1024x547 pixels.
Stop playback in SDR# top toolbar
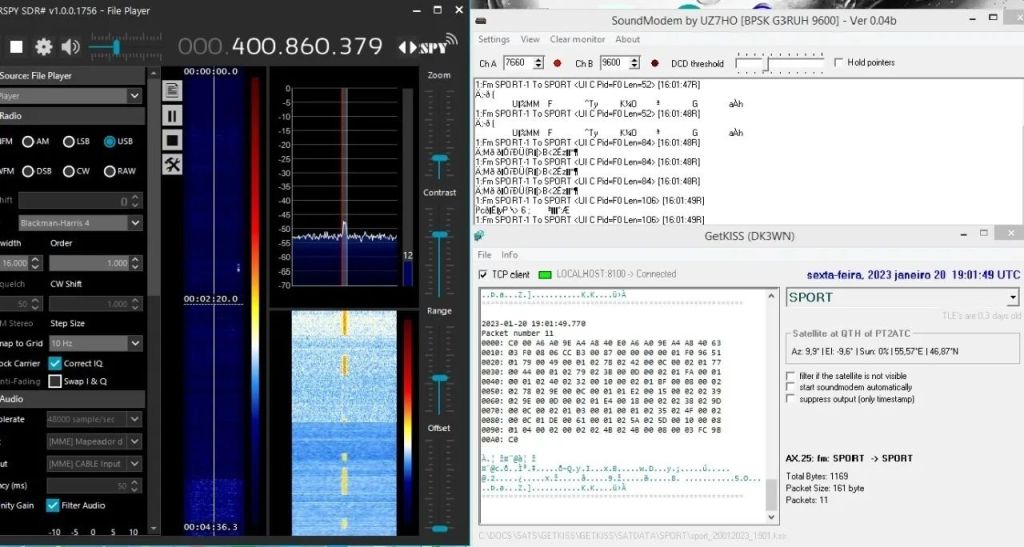(16, 47)
